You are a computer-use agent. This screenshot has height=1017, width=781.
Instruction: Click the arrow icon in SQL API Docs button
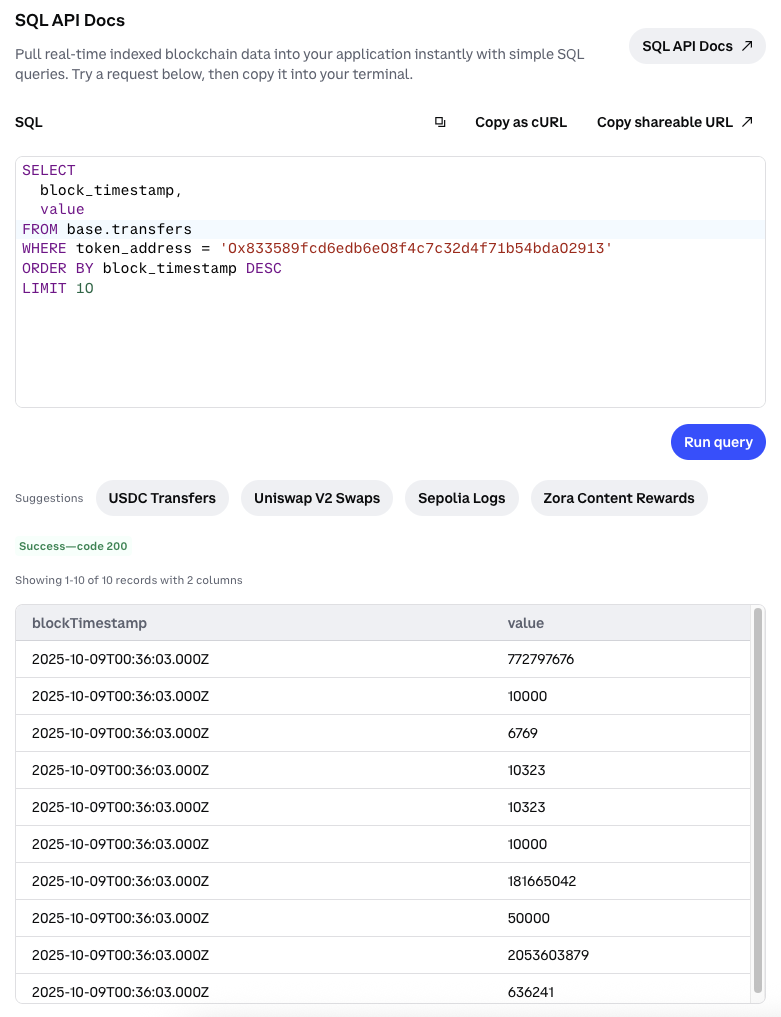click(x=747, y=46)
